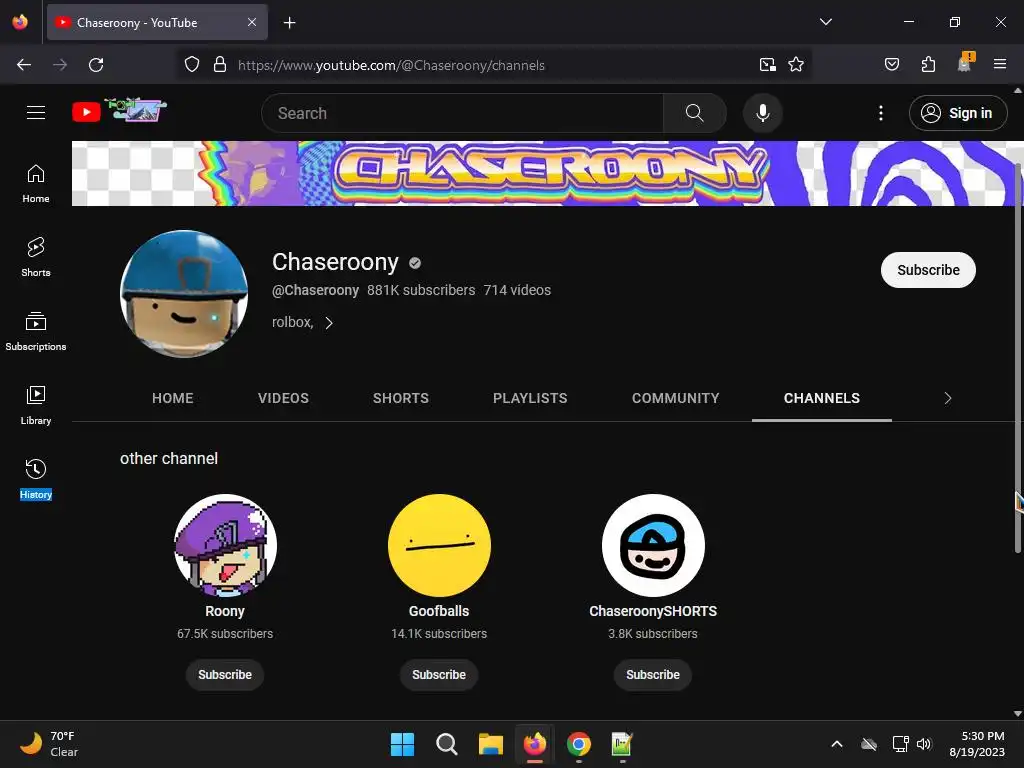
Task: Subscribe to Goofballs
Action: (x=439, y=675)
